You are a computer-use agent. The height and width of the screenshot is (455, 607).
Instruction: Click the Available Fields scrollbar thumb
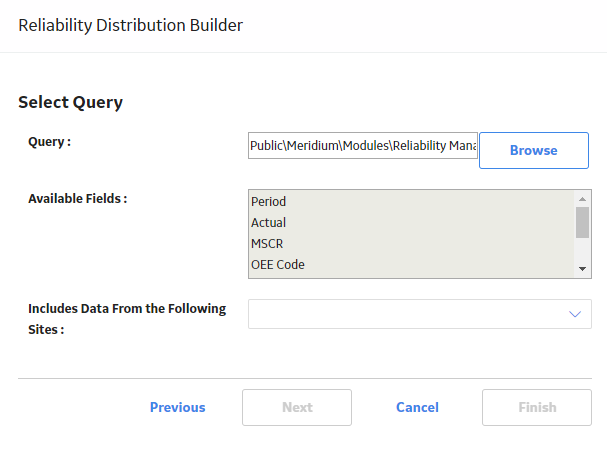coord(582,222)
